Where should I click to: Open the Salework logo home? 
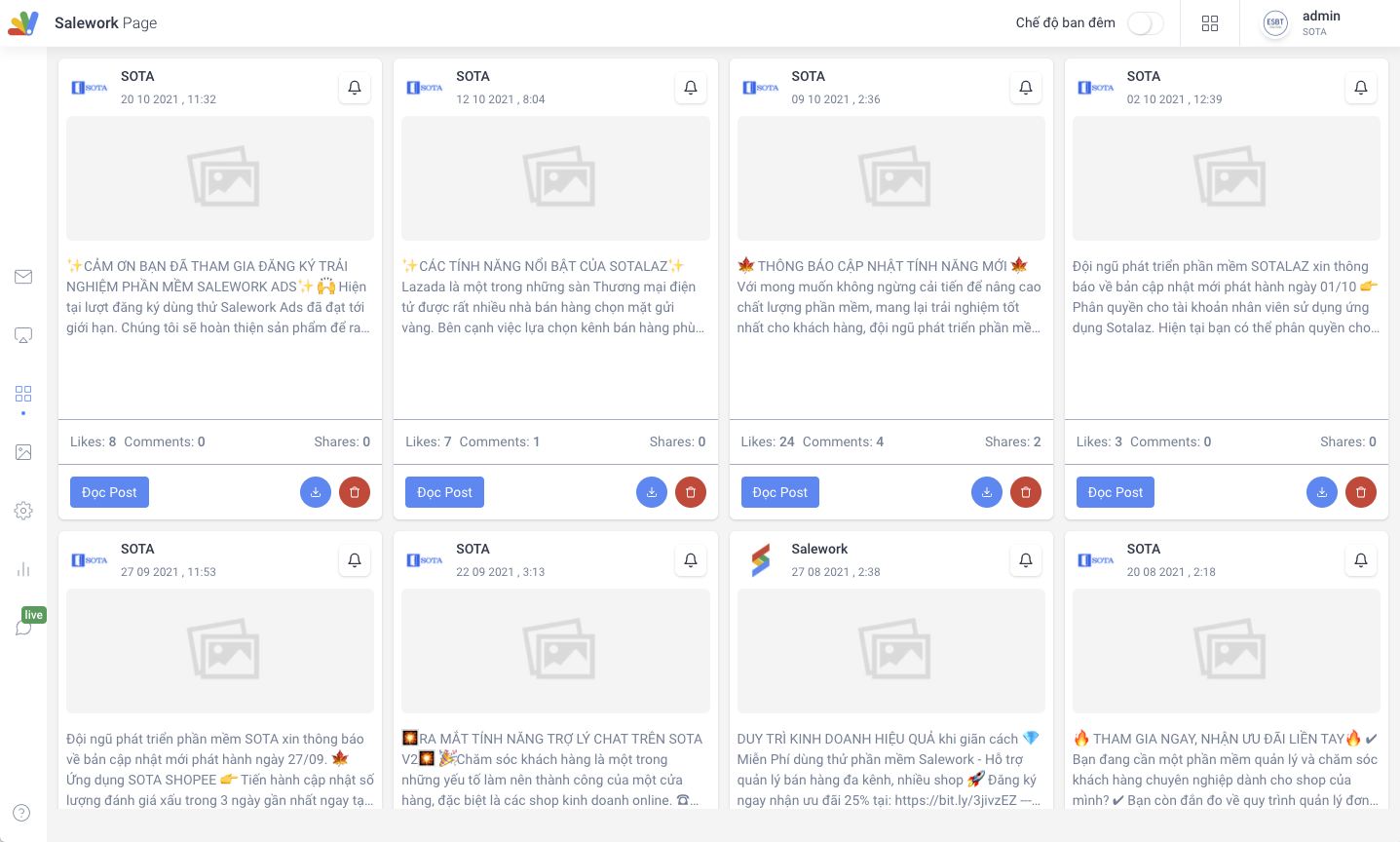tap(23, 23)
